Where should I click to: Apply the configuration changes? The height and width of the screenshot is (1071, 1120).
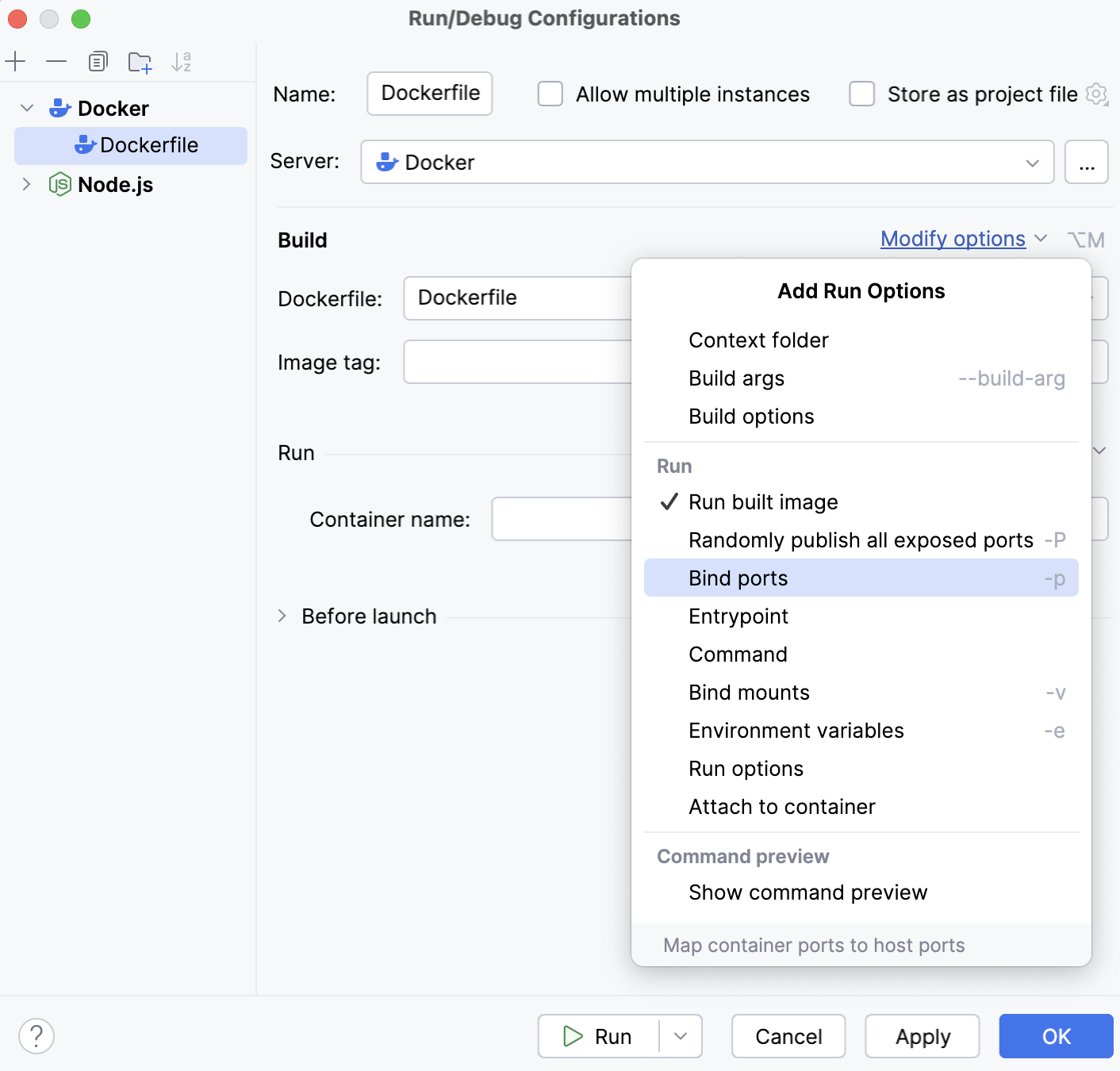(x=922, y=1036)
